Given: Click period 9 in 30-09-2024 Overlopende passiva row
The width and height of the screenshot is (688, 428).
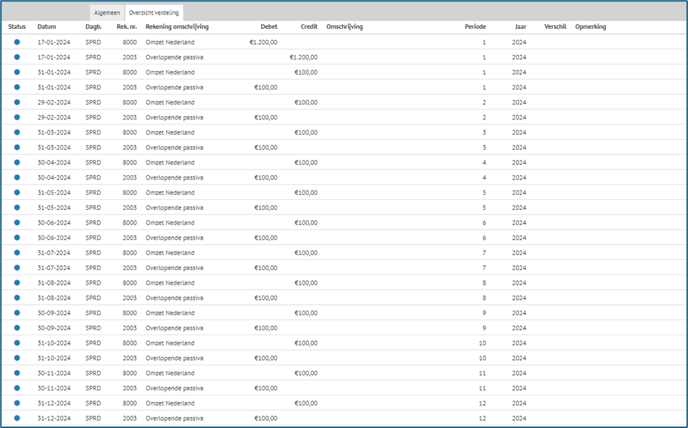Looking at the screenshot, I should 484,328.
